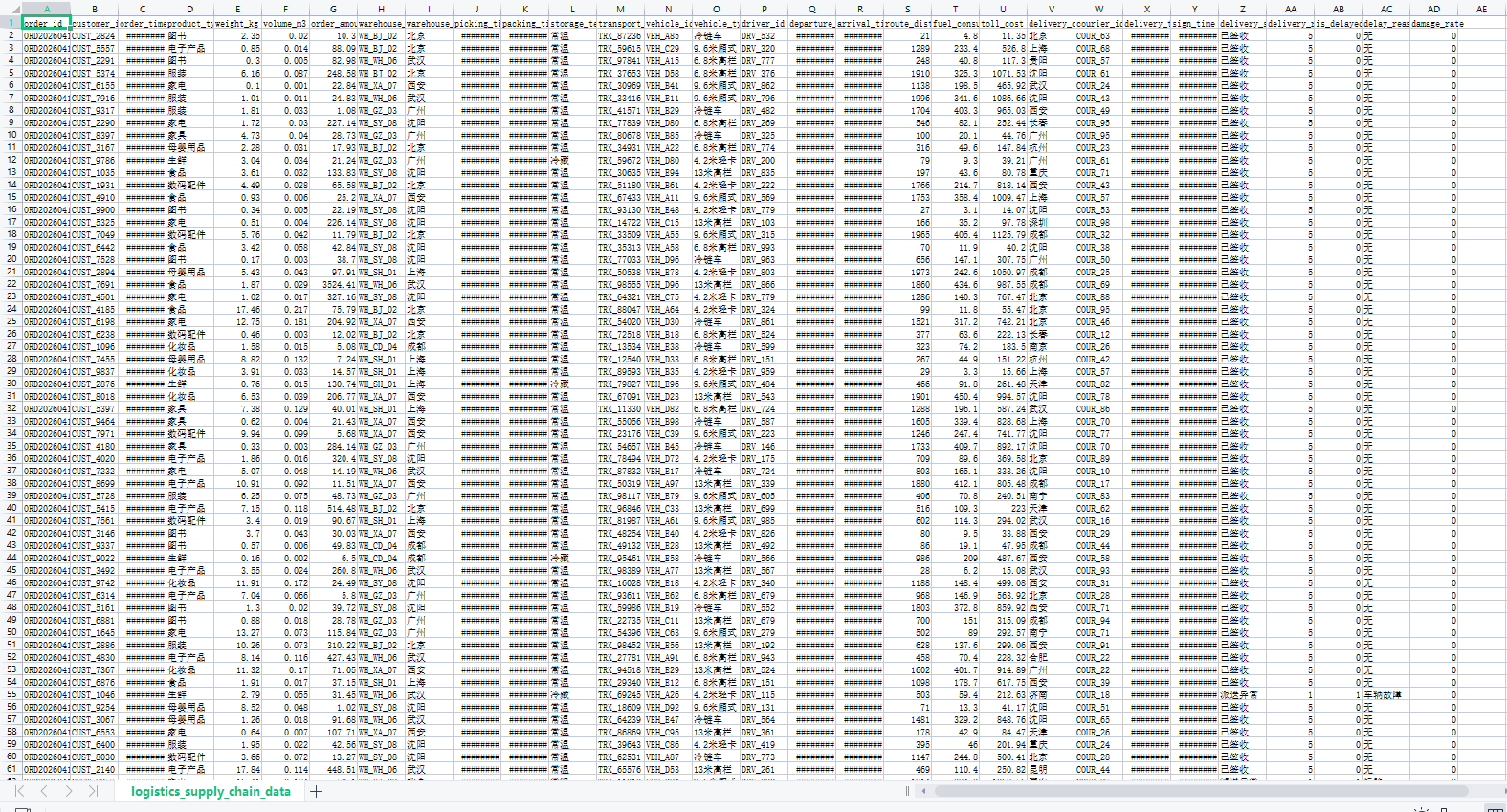Select cell COUR_63
The image size is (1507, 812).
tap(1098, 35)
